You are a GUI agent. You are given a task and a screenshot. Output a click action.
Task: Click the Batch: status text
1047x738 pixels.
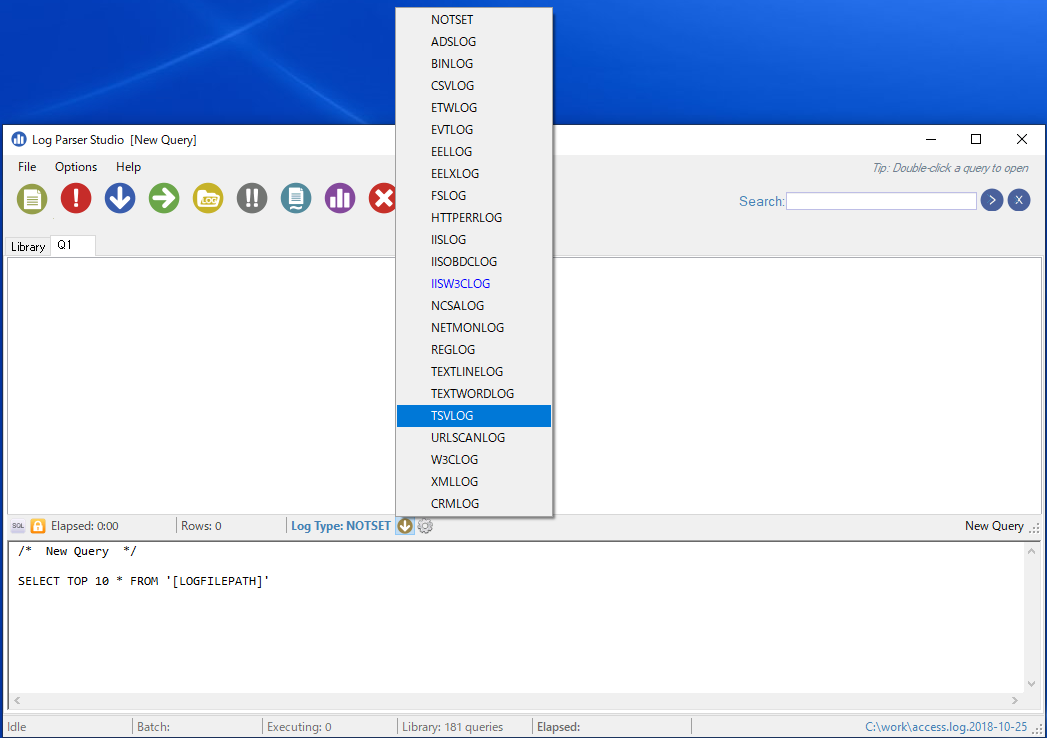[x=154, y=727]
